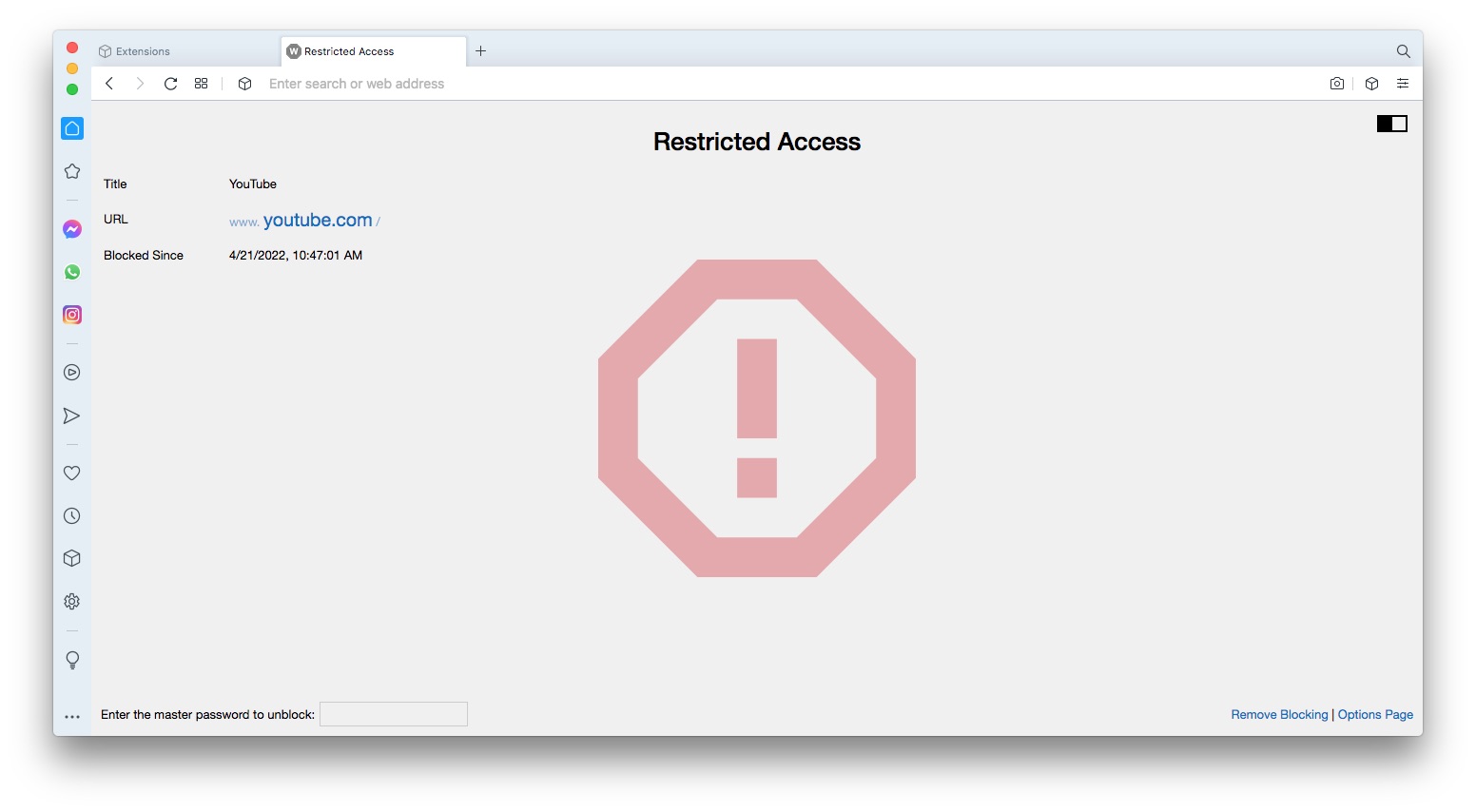This screenshot has height=812, width=1476.
Task: Open Instagram in the sidebar
Action: pyautogui.click(x=72, y=315)
